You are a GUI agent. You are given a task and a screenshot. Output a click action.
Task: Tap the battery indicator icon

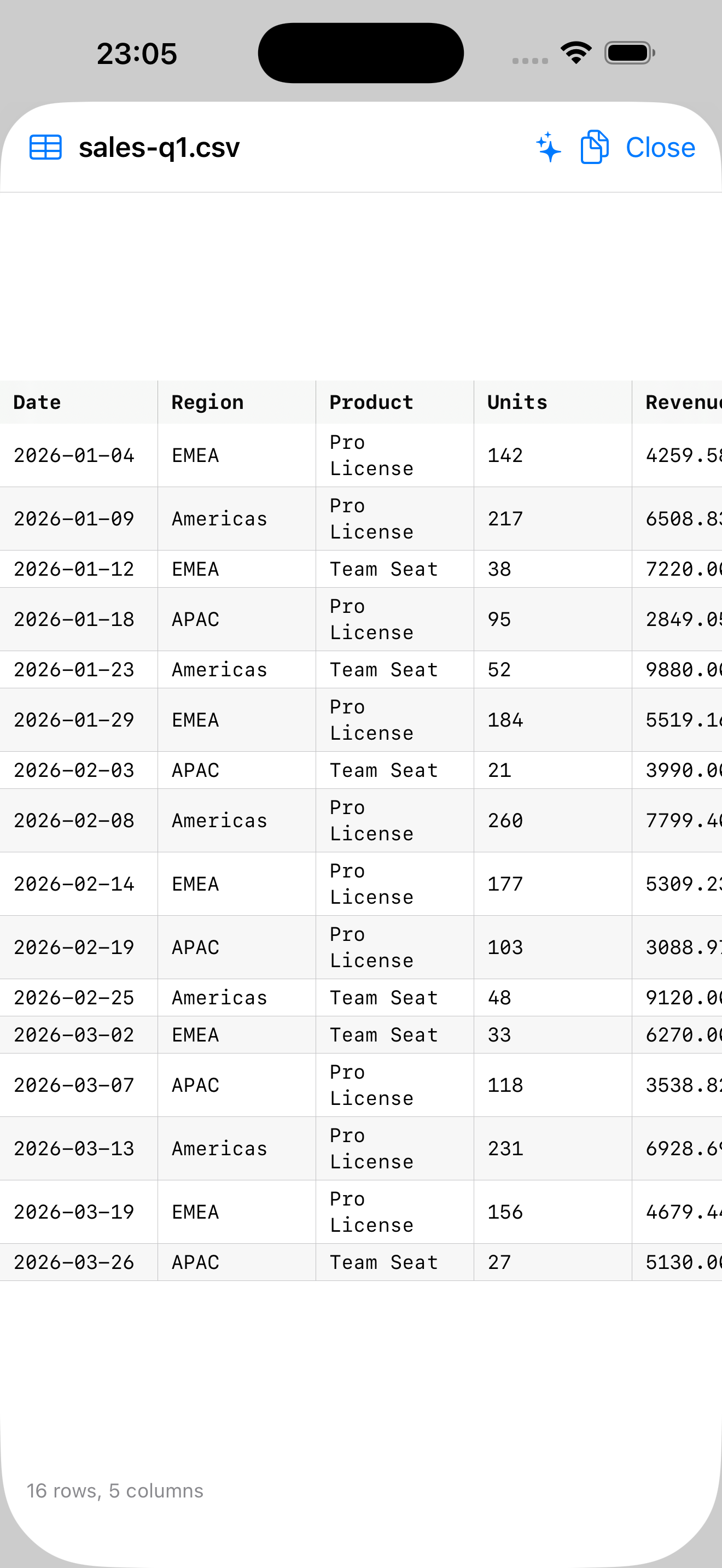point(630,53)
